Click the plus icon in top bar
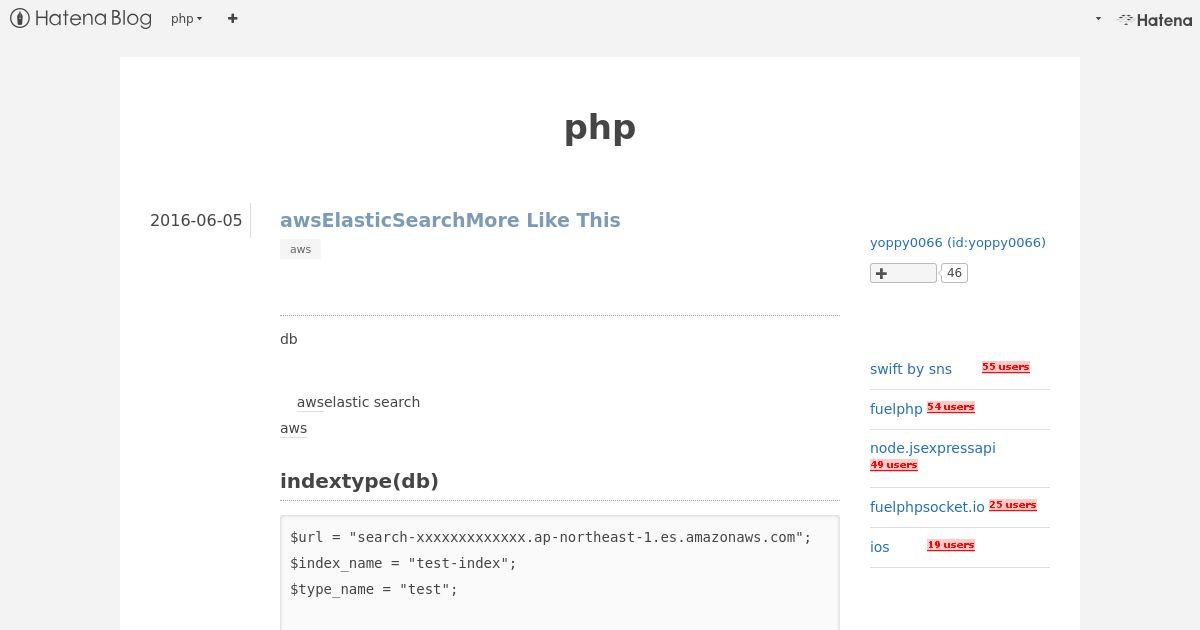Image resolution: width=1200 pixels, height=630 pixels. click(x=232, y=19)
